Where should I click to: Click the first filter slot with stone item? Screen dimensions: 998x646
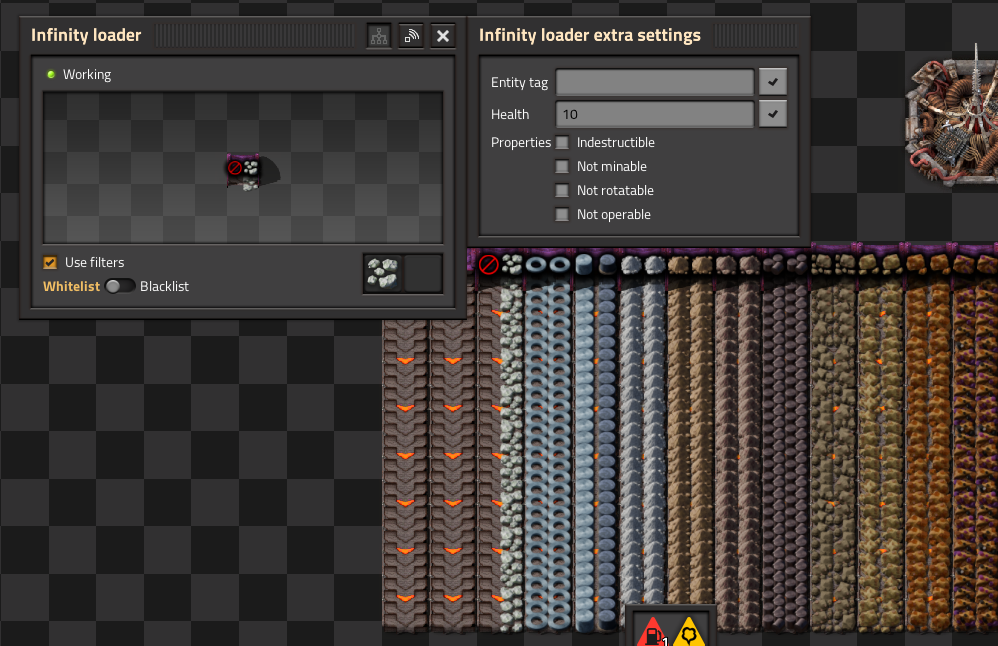tap(382, 273)
